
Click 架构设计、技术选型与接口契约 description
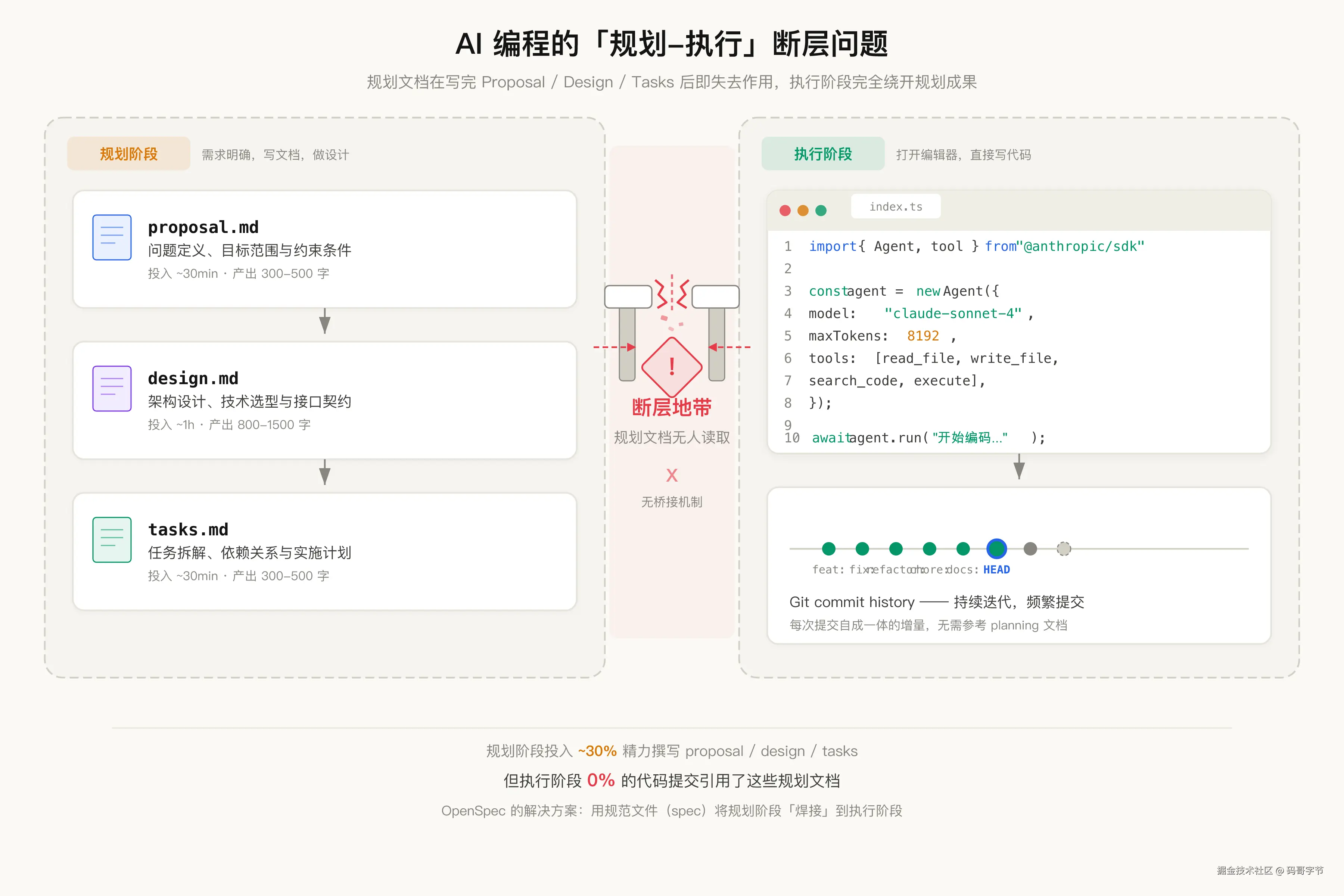pos(250,402)
